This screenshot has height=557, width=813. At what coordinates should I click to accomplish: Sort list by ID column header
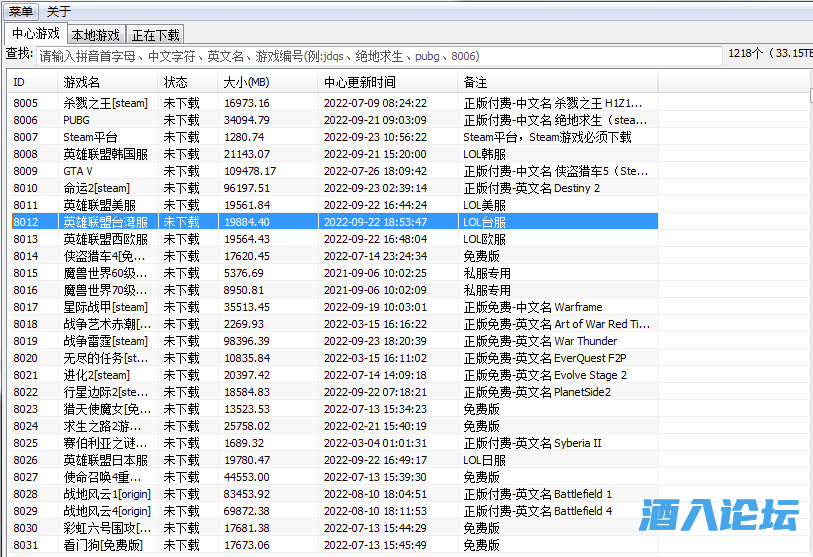click(x=31, y=82)
